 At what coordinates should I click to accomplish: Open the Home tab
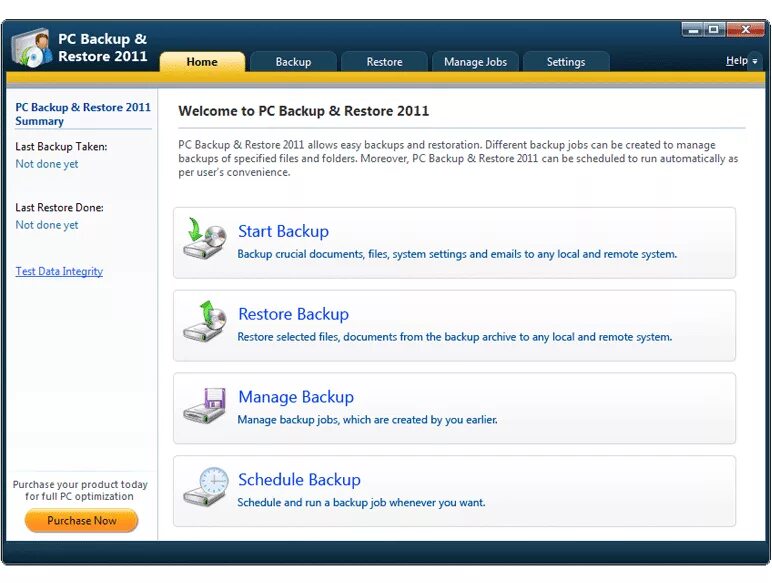click(202, 62)
